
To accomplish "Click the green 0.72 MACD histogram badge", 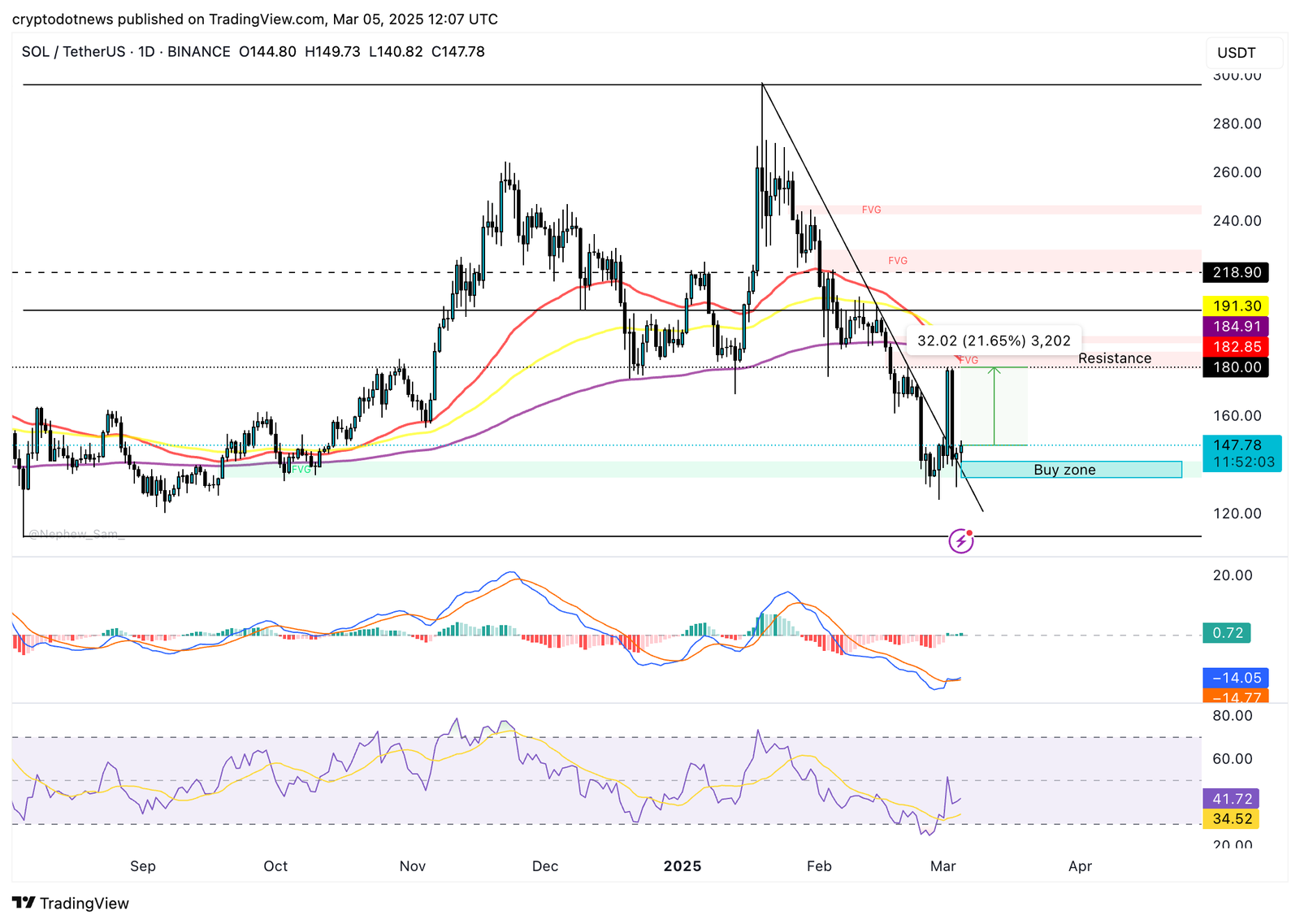I will tap(1227, 634).
